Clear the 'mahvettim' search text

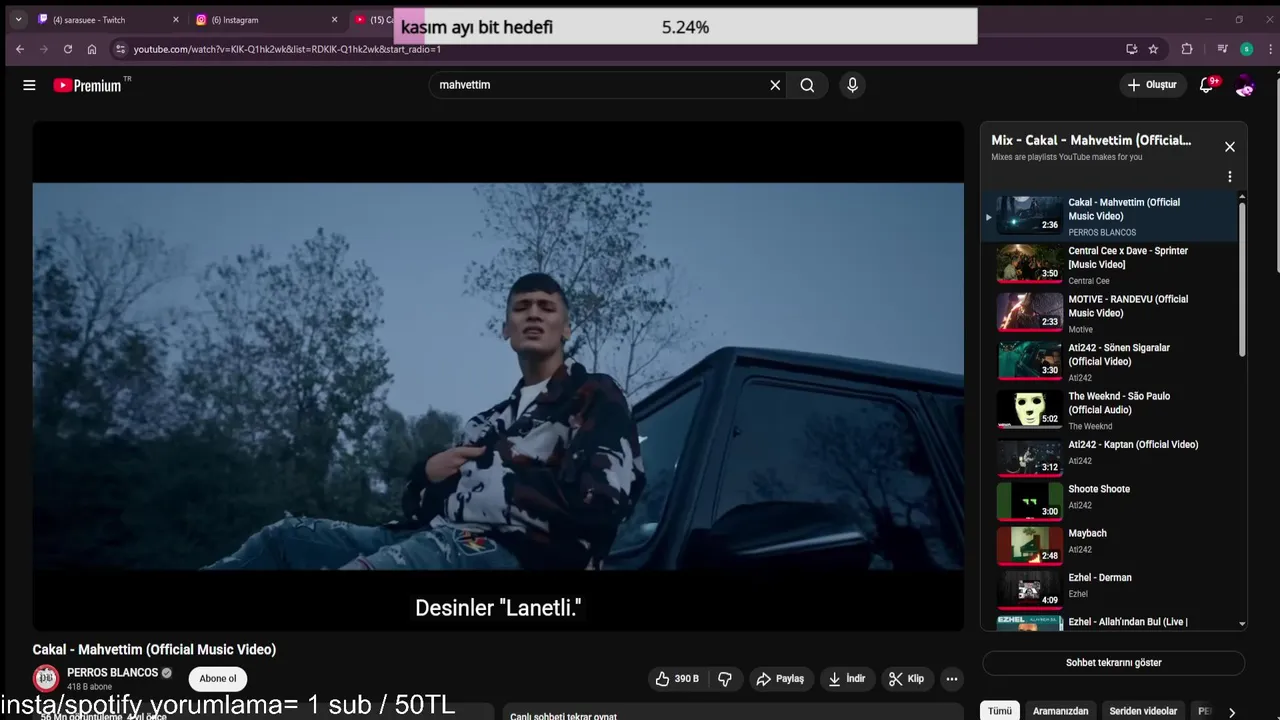click(775, 85)
